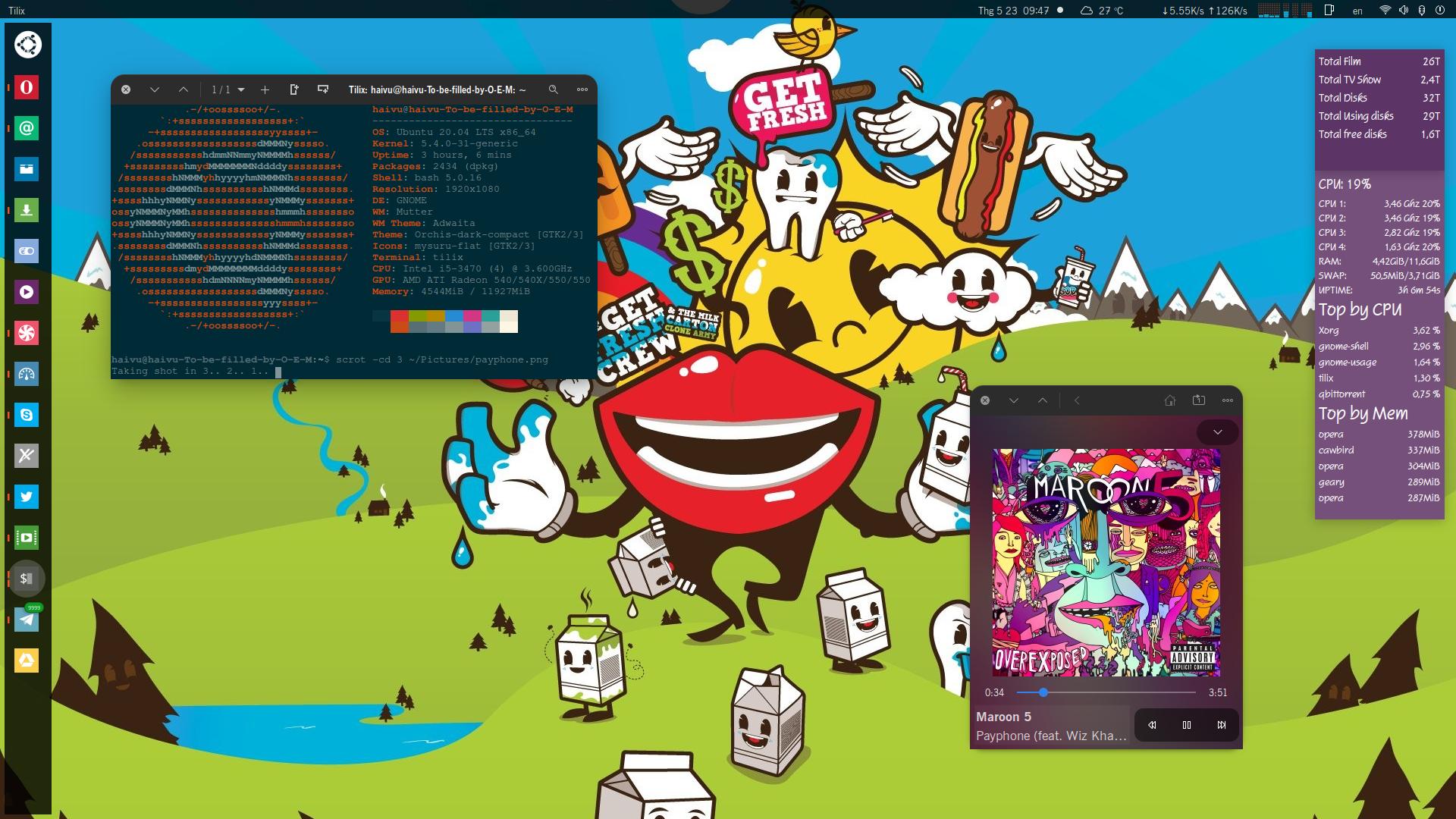The image size is (1456, 819).
Task: Open the Tilix app menu in top bar
Action: click(17, 11)
